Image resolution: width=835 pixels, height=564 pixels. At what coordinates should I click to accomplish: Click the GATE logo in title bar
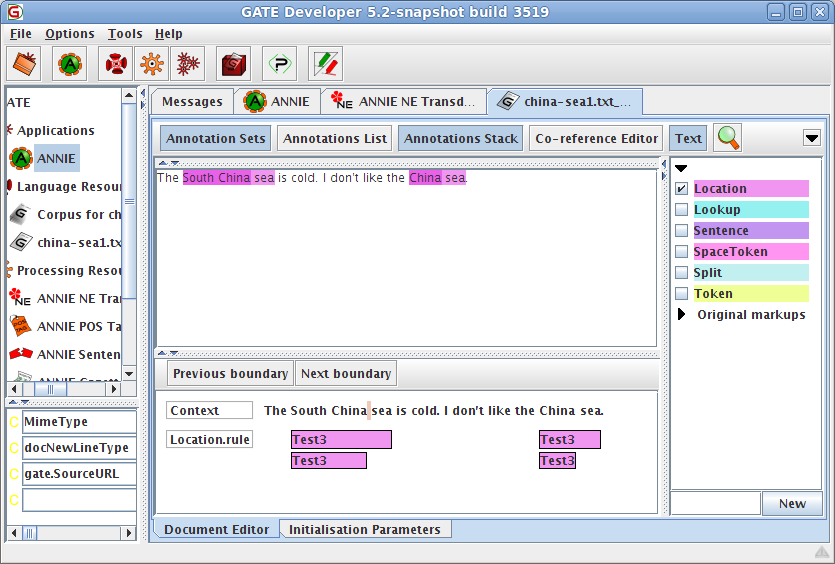pyautogui.click(x=15, y=12)
